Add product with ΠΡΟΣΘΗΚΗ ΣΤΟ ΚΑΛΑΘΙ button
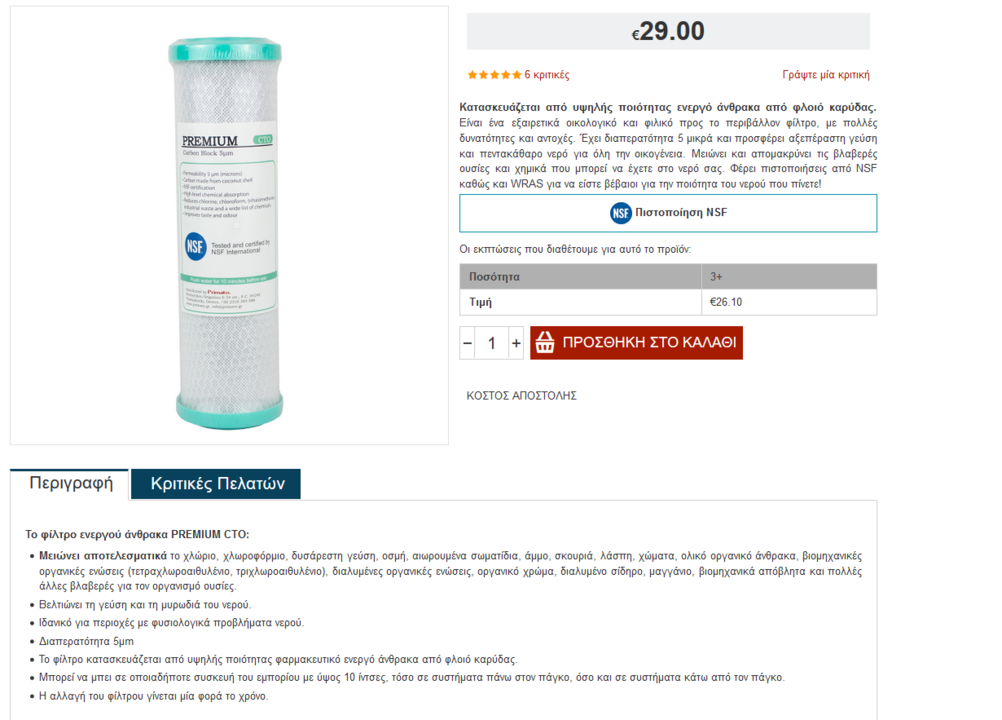 [636, 342]
